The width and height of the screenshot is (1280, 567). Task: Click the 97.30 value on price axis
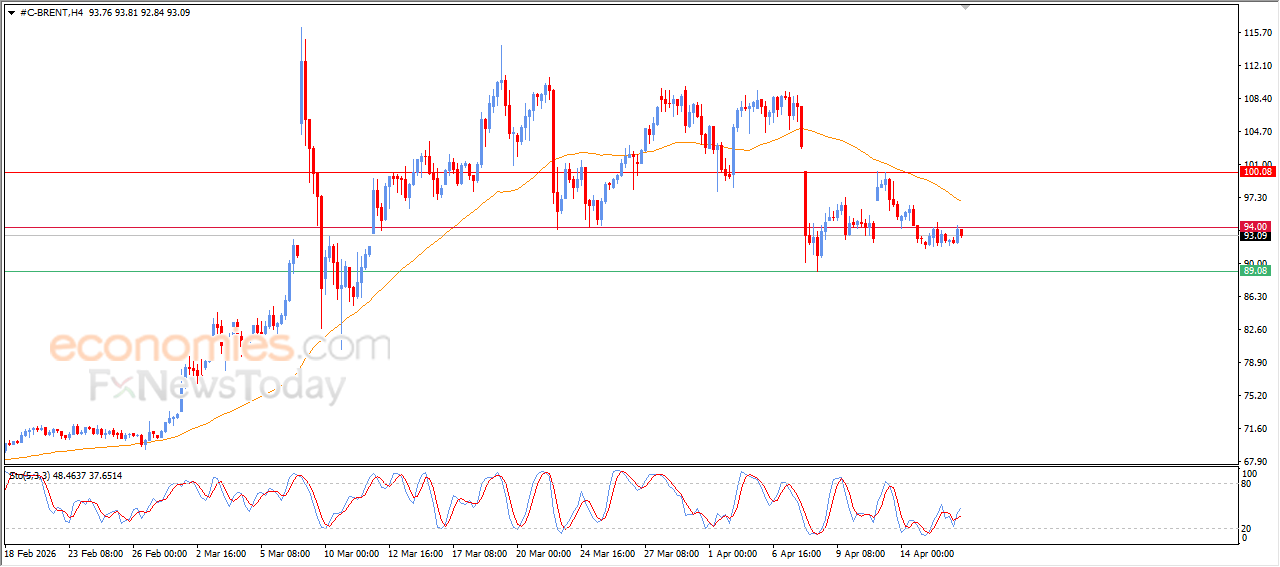coord(1255,198)
